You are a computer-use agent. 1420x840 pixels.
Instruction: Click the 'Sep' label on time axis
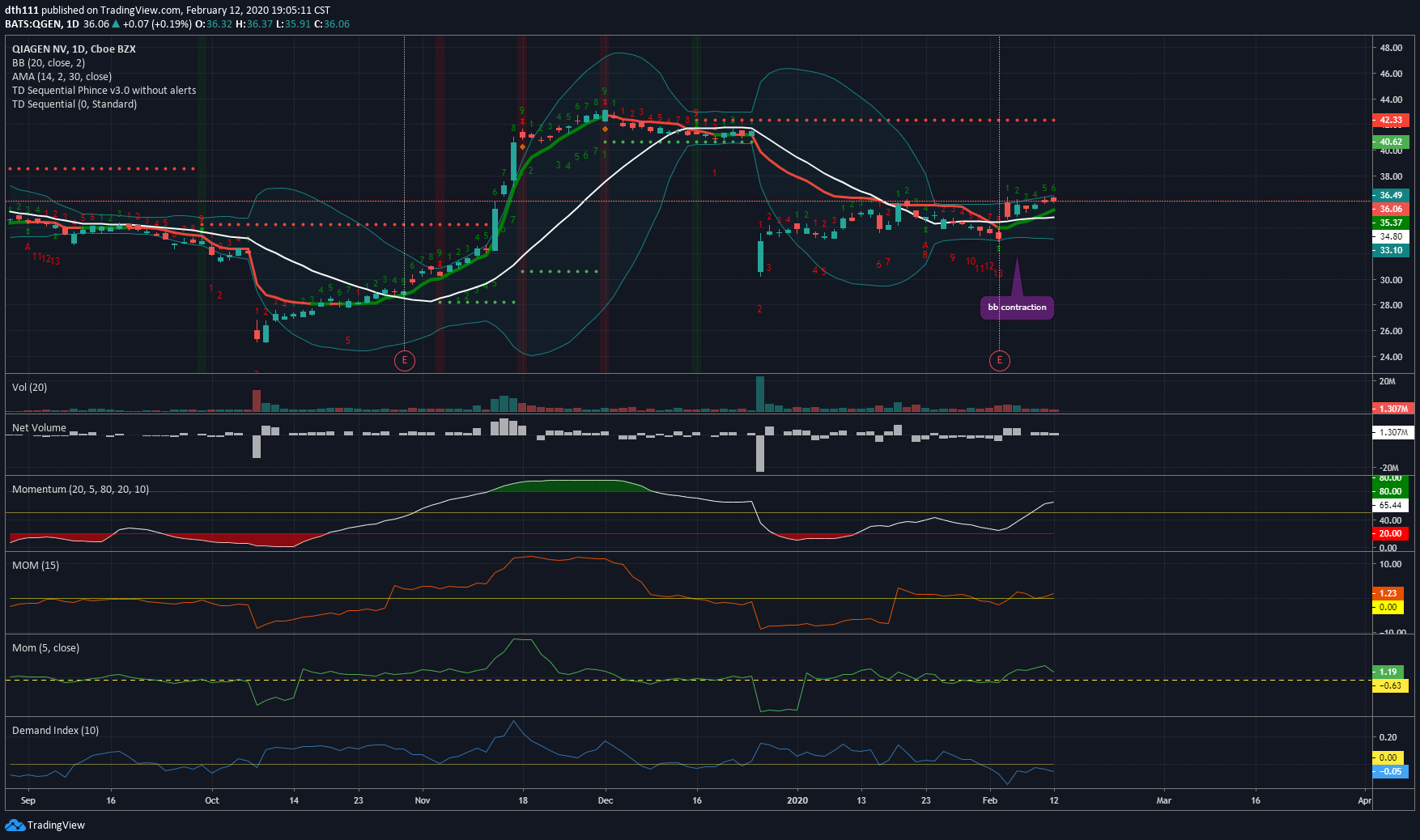pos(28,800)
